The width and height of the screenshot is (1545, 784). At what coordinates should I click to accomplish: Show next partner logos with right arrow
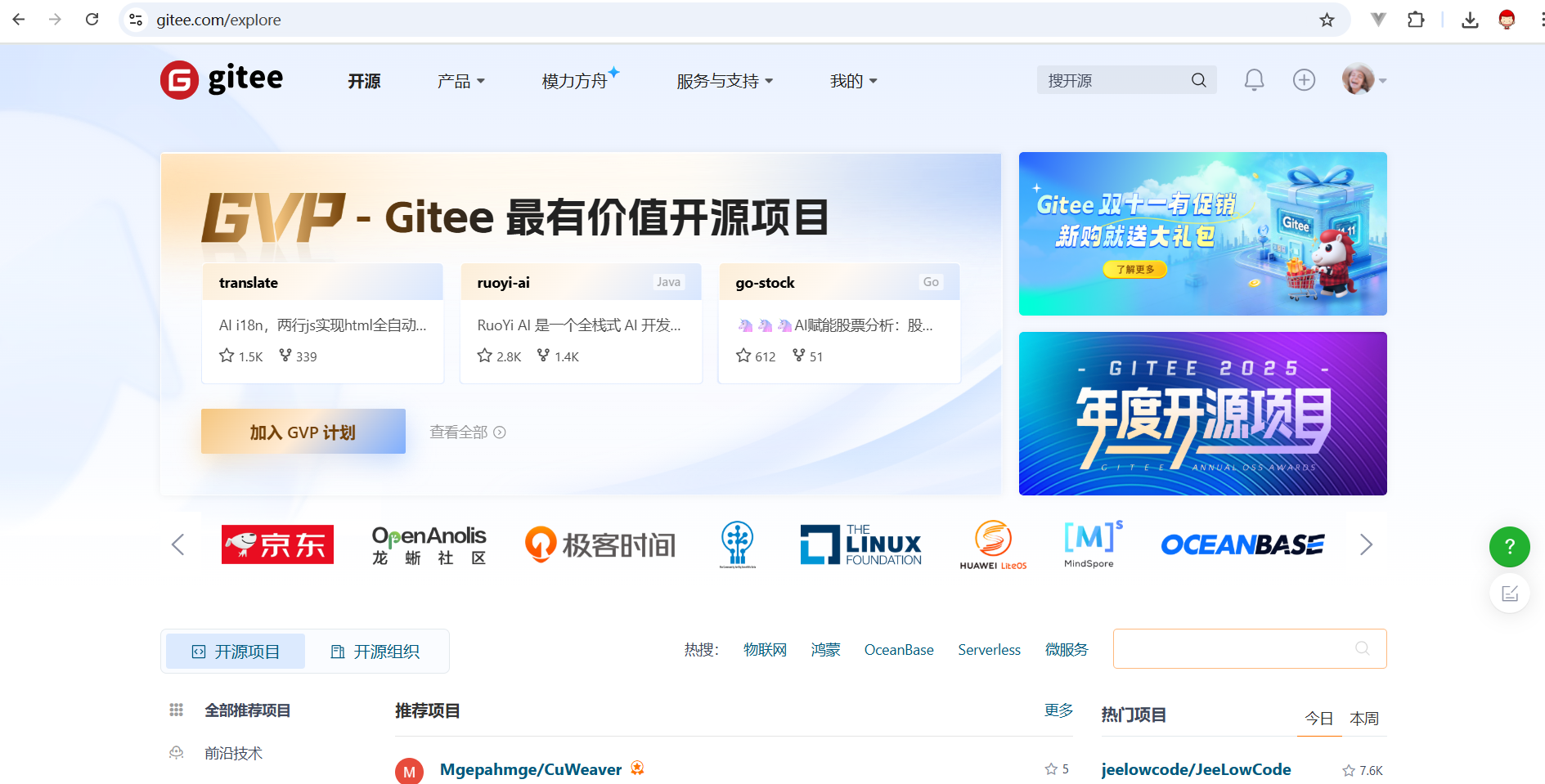tap(1366, 544)
